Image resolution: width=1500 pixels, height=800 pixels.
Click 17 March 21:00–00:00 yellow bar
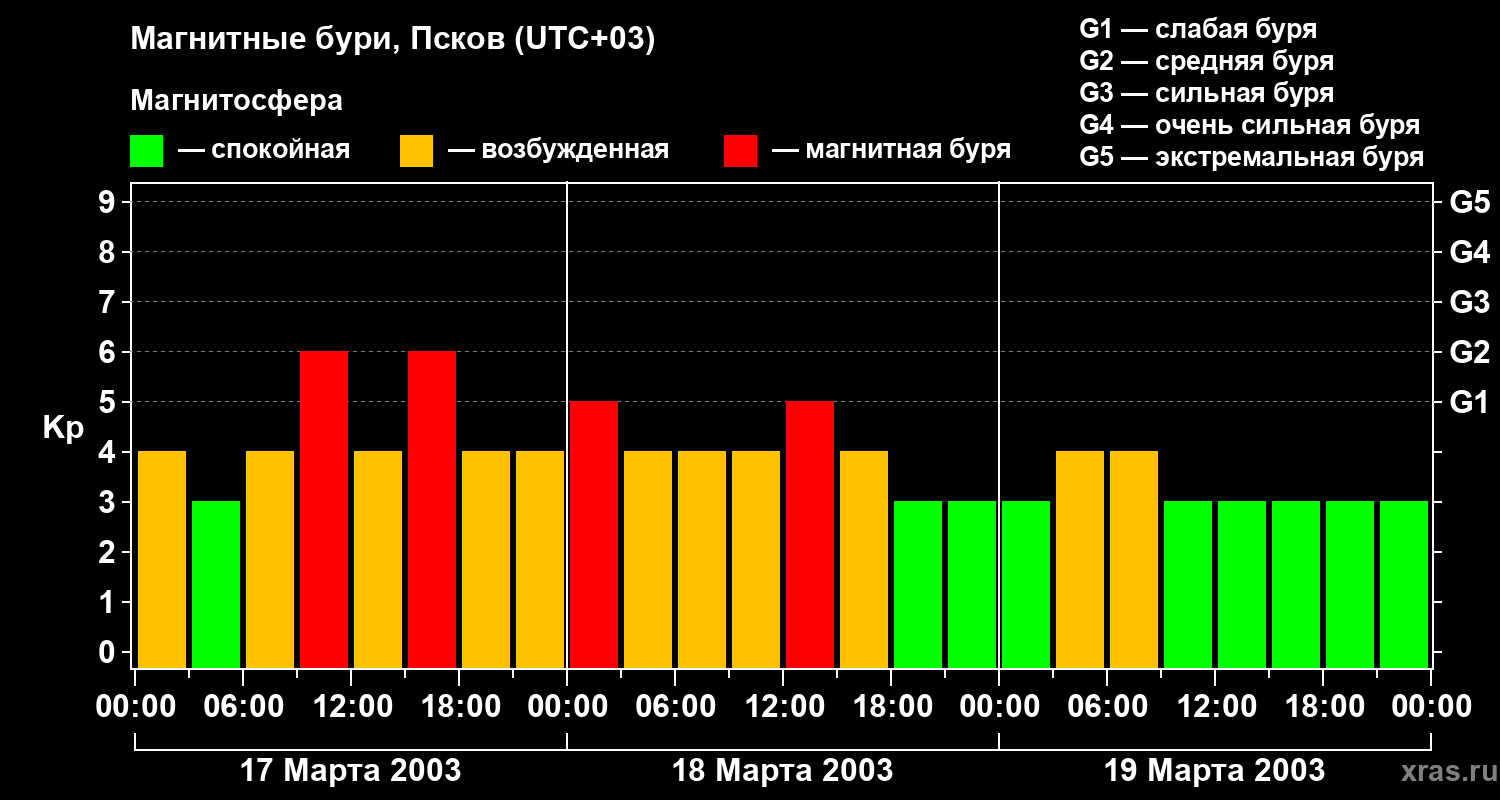[540, 560]
